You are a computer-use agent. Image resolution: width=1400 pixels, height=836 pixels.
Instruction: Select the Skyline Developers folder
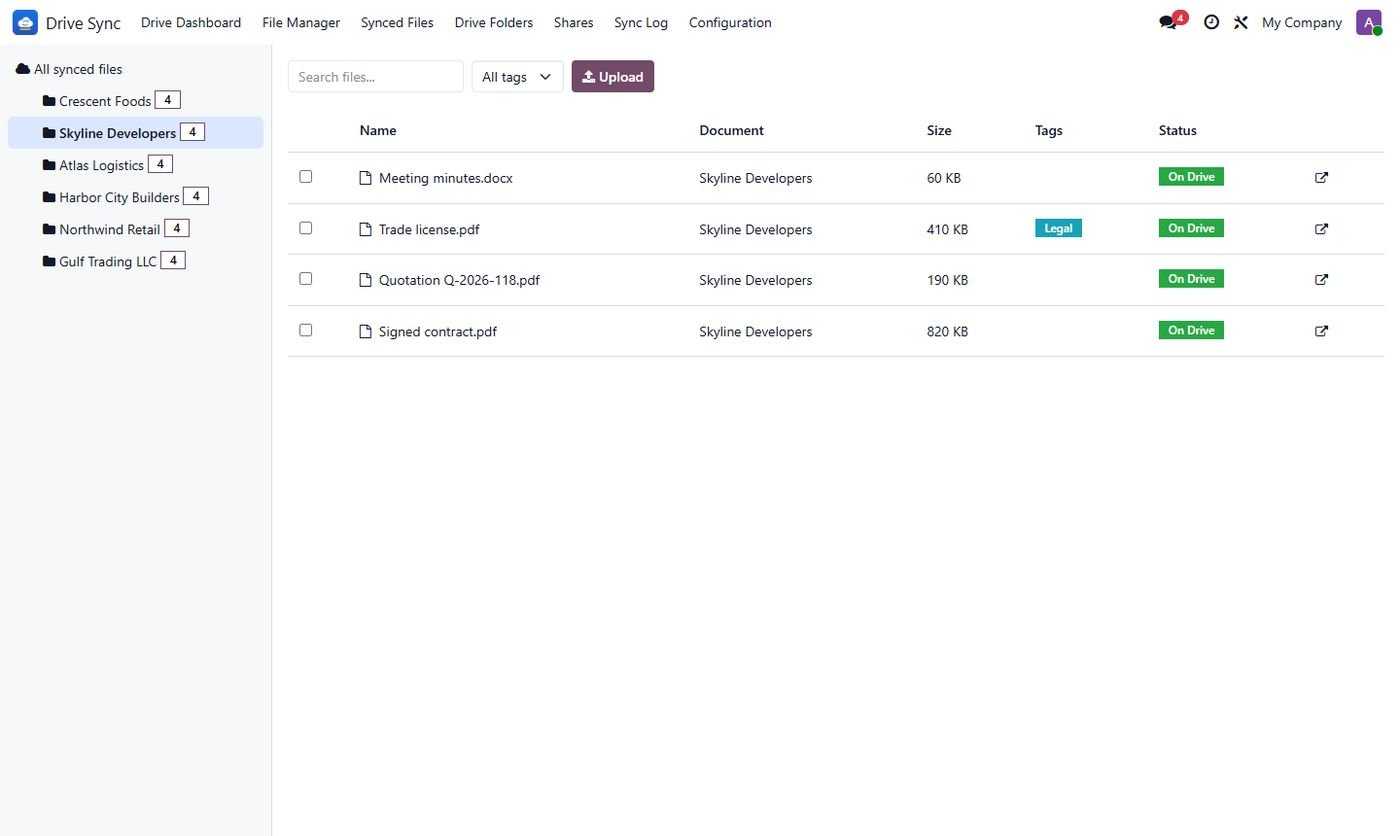(x=136, y=133)
